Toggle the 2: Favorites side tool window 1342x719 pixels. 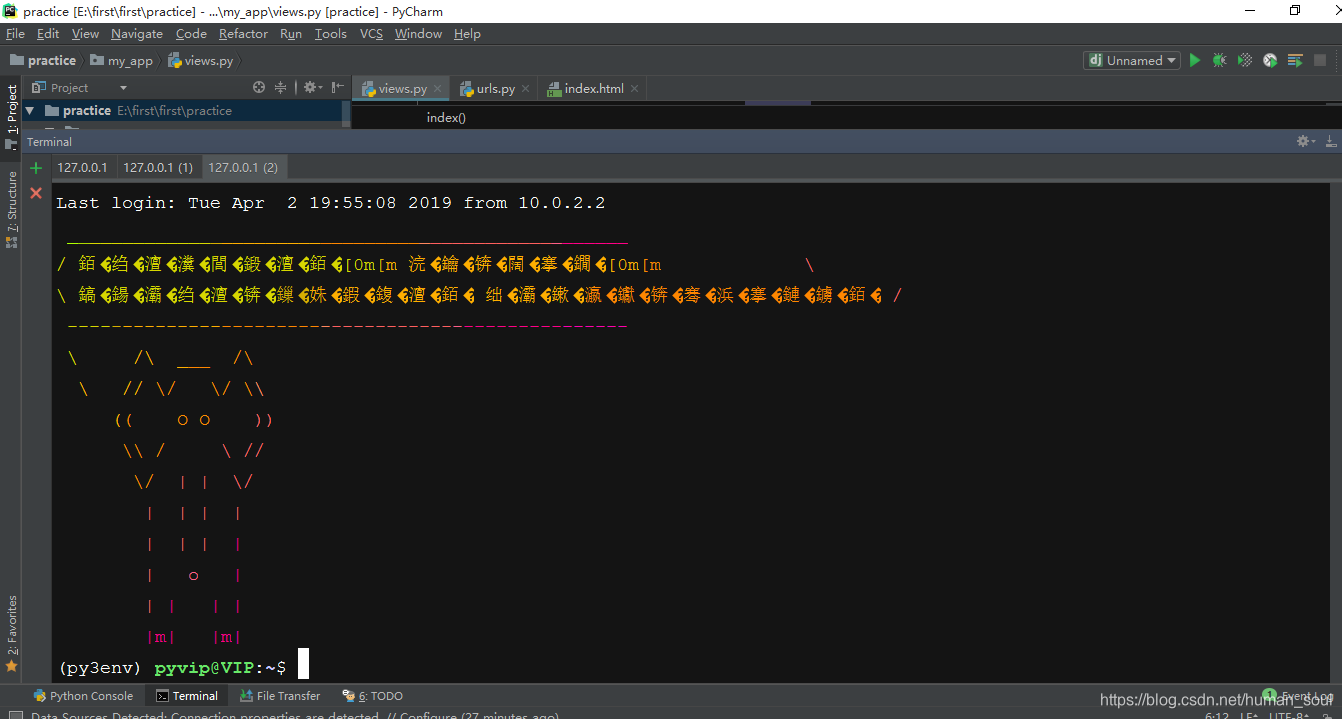[x=11, y=633]
